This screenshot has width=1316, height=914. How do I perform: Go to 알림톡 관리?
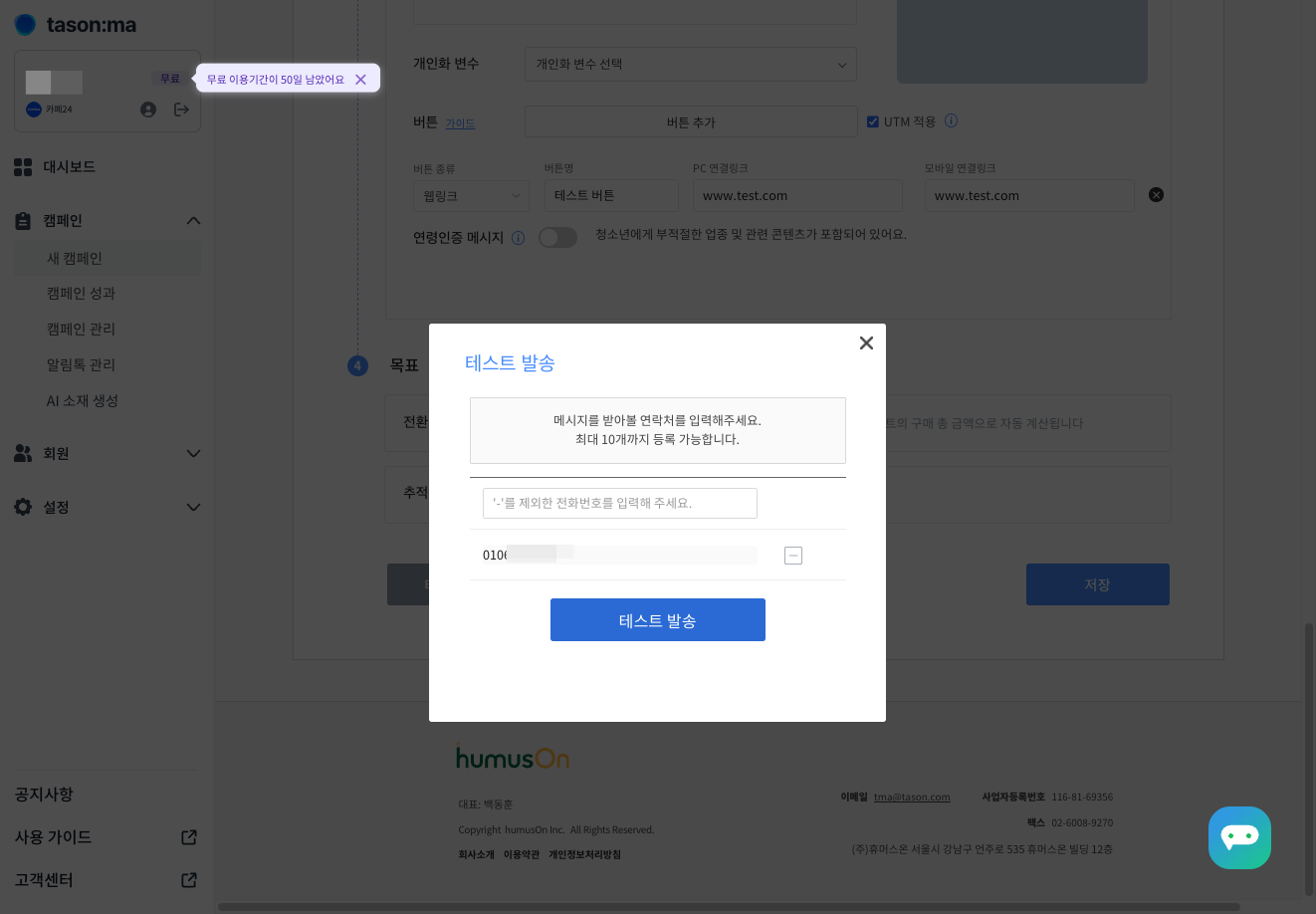pyautogui.click(x=81, y=365)
